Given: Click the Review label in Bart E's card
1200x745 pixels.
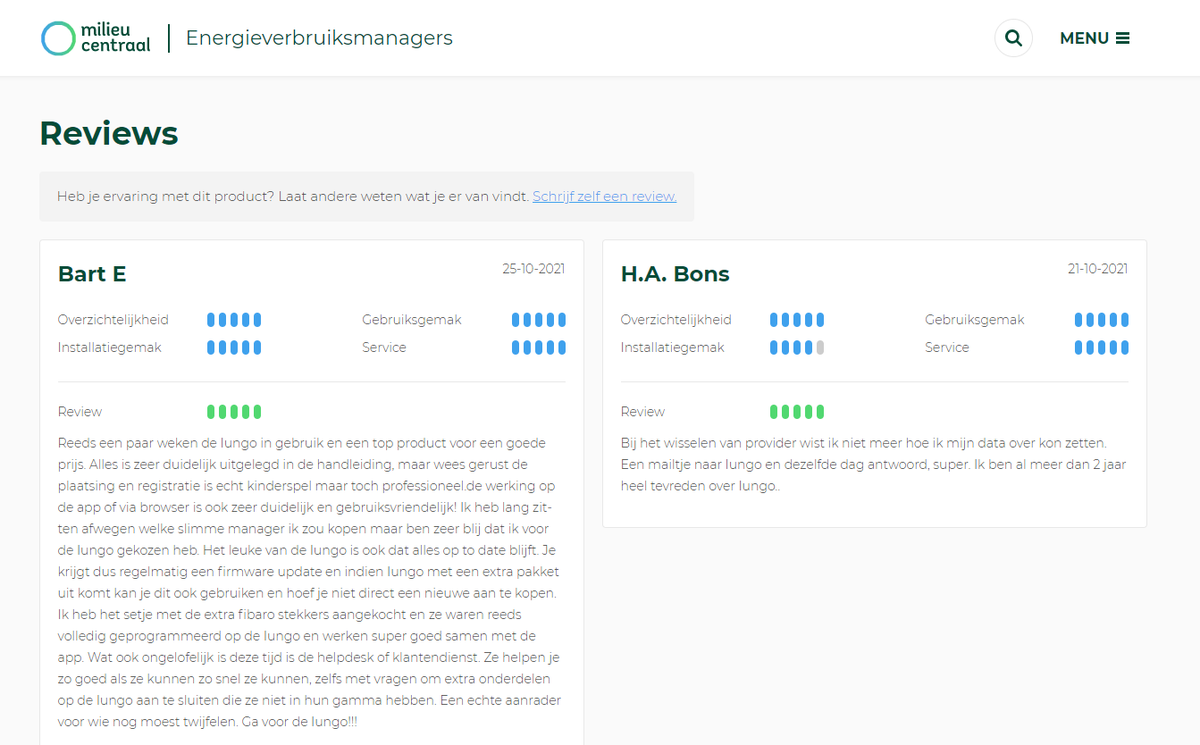Looking at the screenshot, I should [x=80, y=411].
